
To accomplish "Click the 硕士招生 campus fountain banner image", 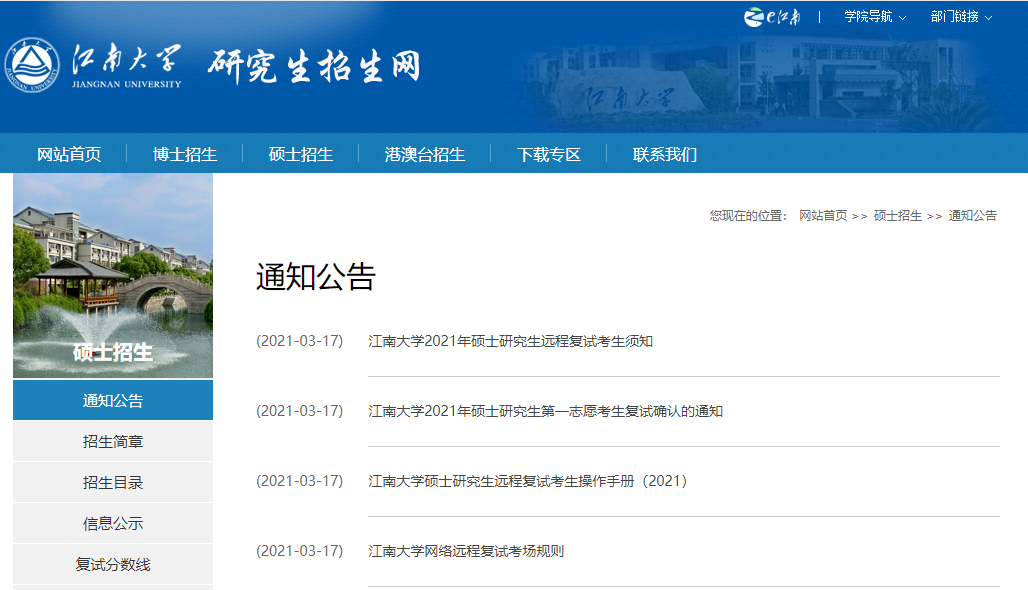I will click(x=113, y=275).
